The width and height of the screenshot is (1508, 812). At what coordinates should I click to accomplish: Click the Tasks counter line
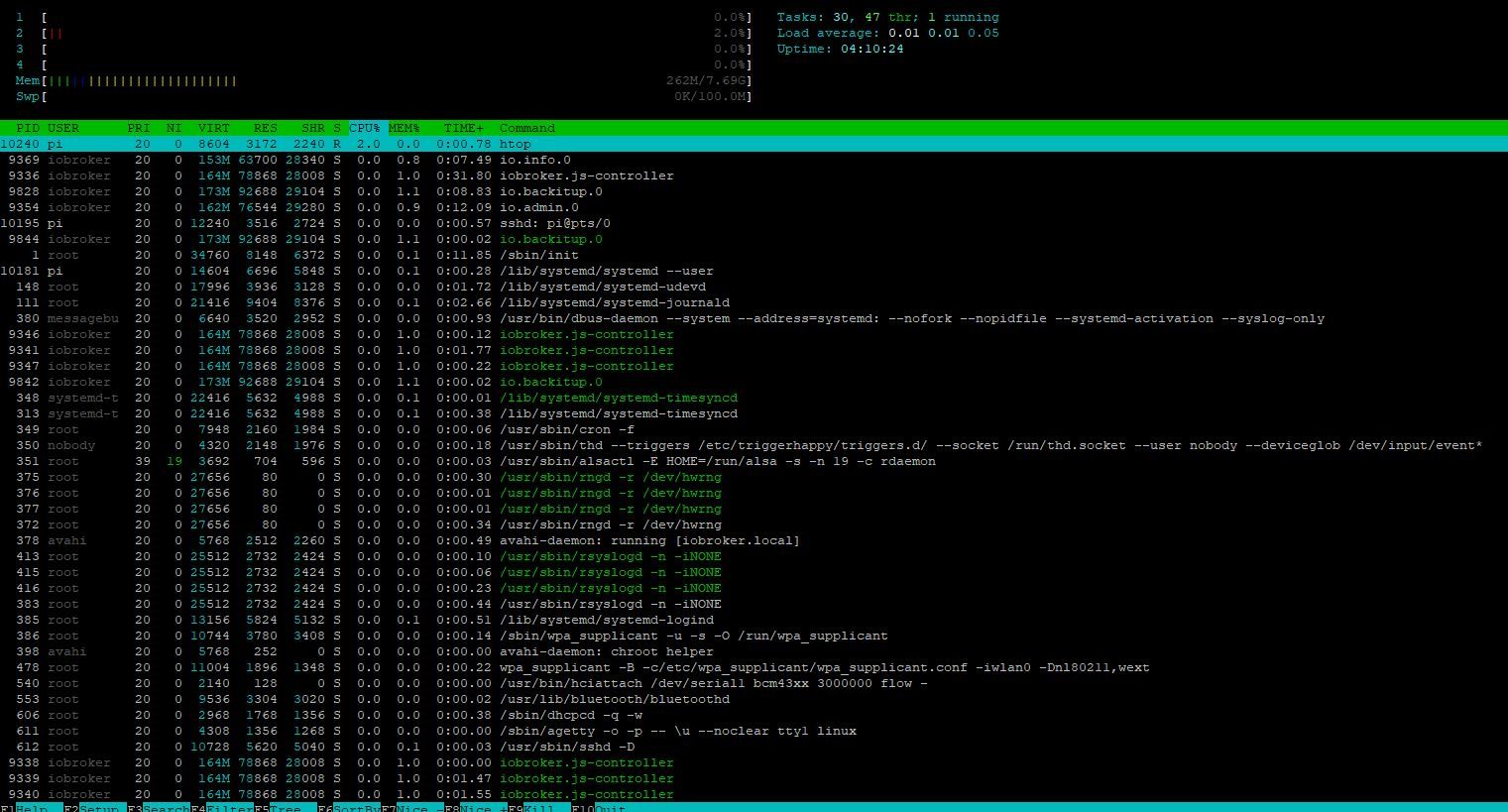point(888,17)
